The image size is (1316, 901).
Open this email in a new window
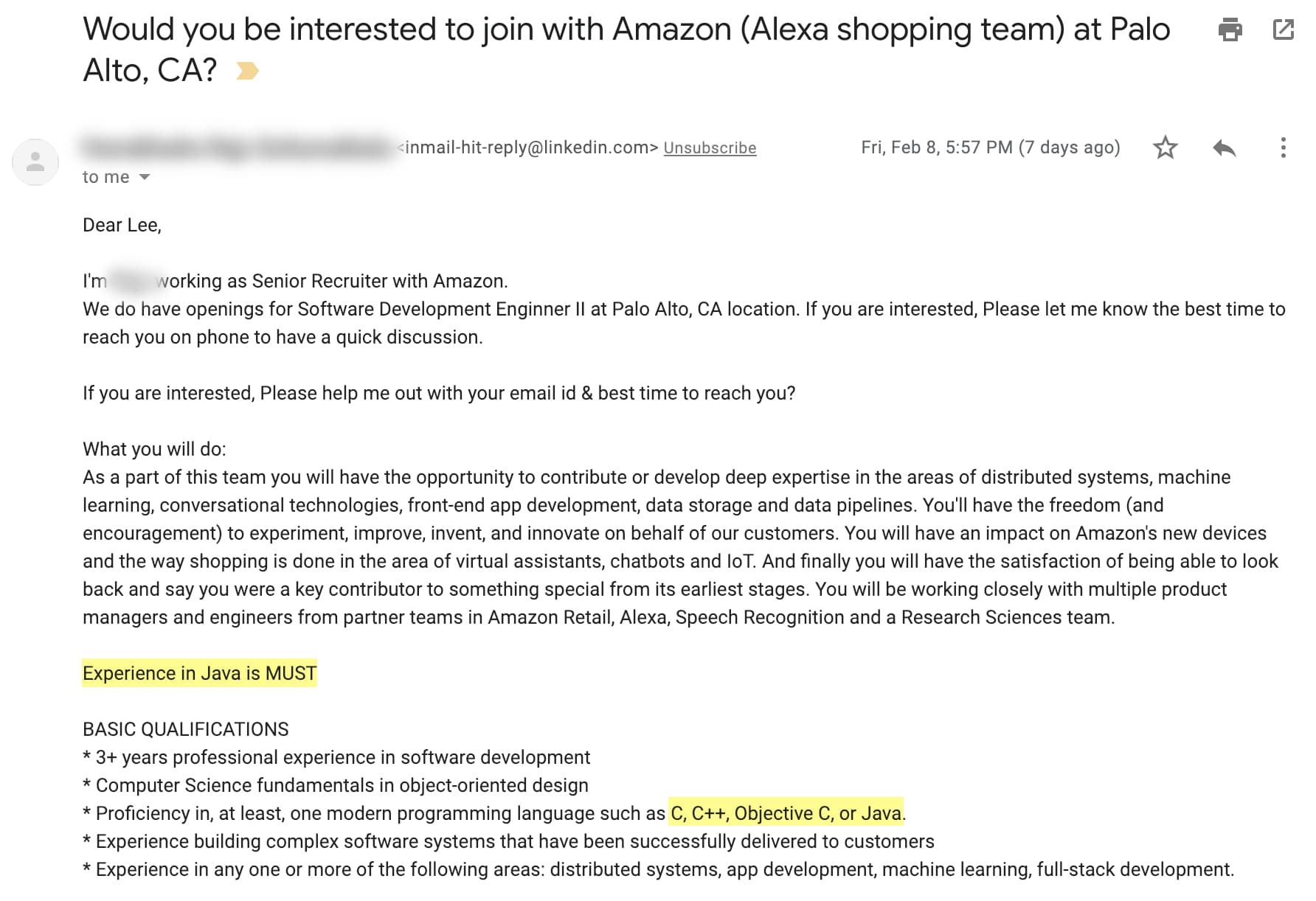click(1284, 29)
